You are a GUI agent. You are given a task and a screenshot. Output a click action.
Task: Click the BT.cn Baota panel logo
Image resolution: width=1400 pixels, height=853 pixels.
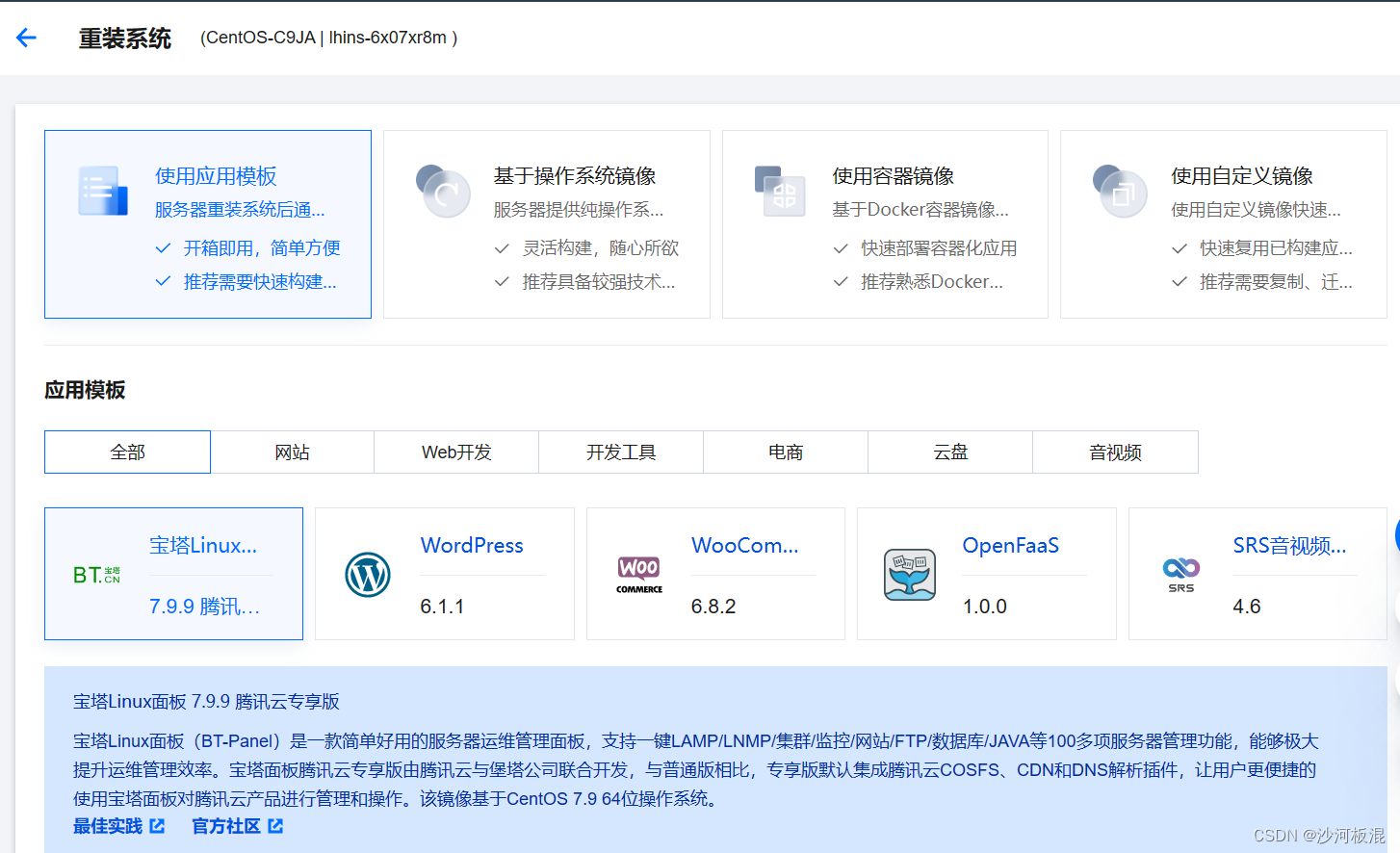point(96,575)
